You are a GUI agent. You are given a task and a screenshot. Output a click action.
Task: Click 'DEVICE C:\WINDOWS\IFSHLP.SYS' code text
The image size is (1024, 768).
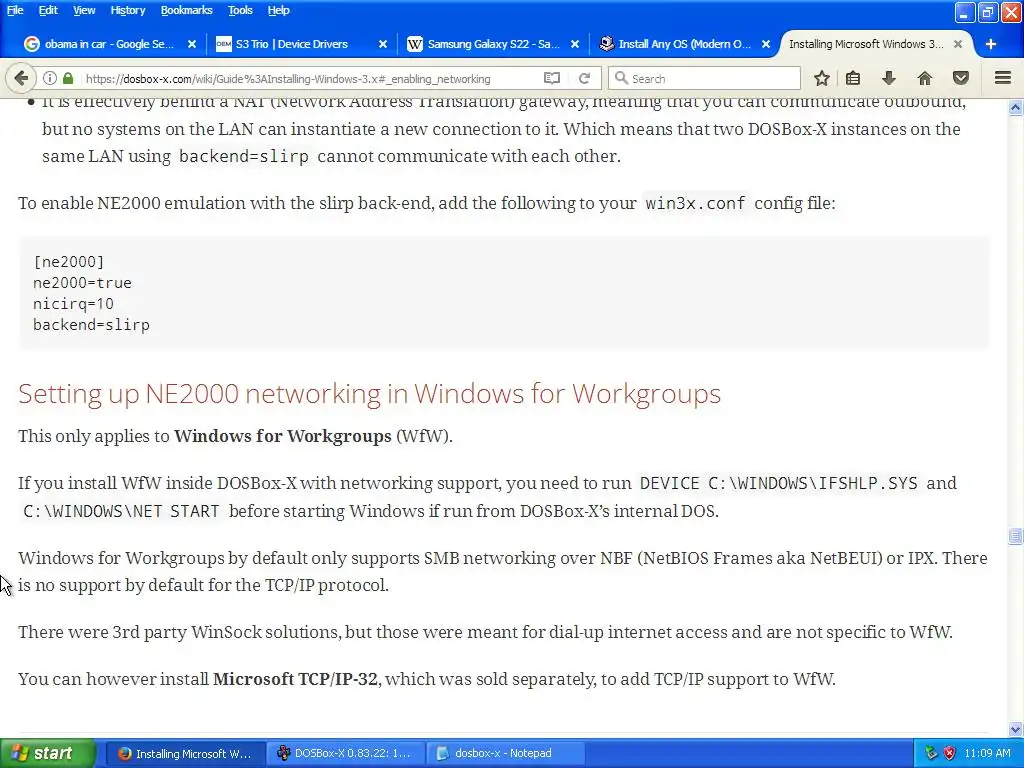pyautogui.click(x=778, y=483)
